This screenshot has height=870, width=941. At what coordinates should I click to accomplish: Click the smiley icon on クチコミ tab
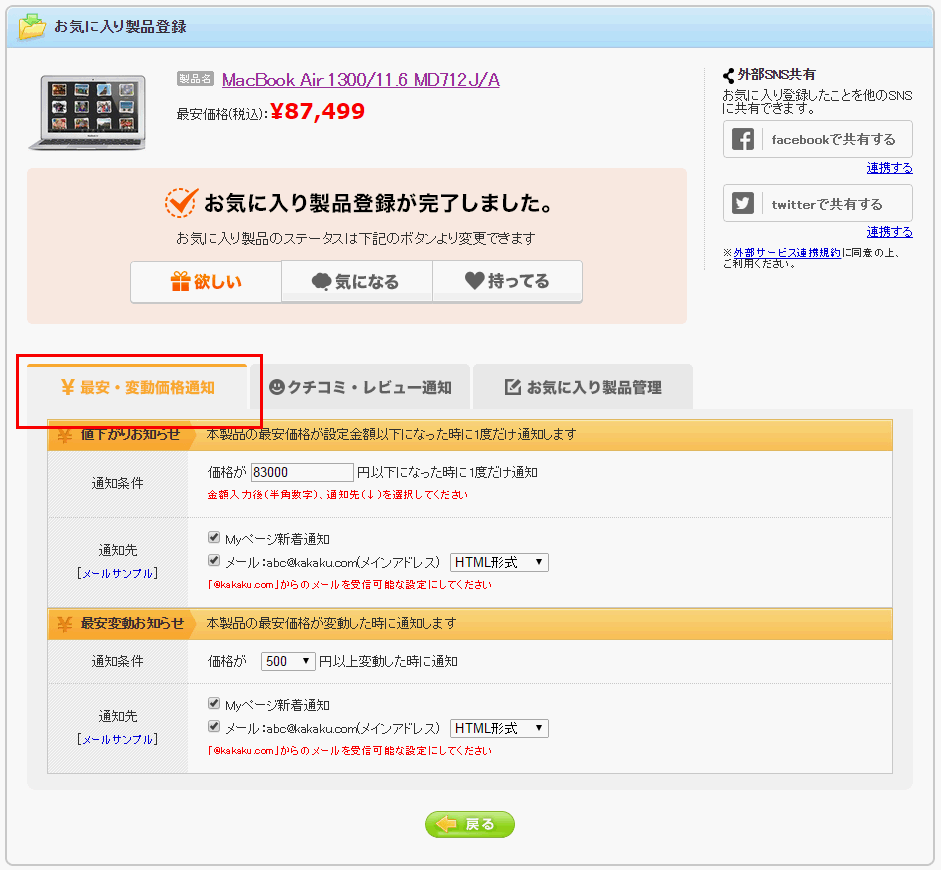277,387
